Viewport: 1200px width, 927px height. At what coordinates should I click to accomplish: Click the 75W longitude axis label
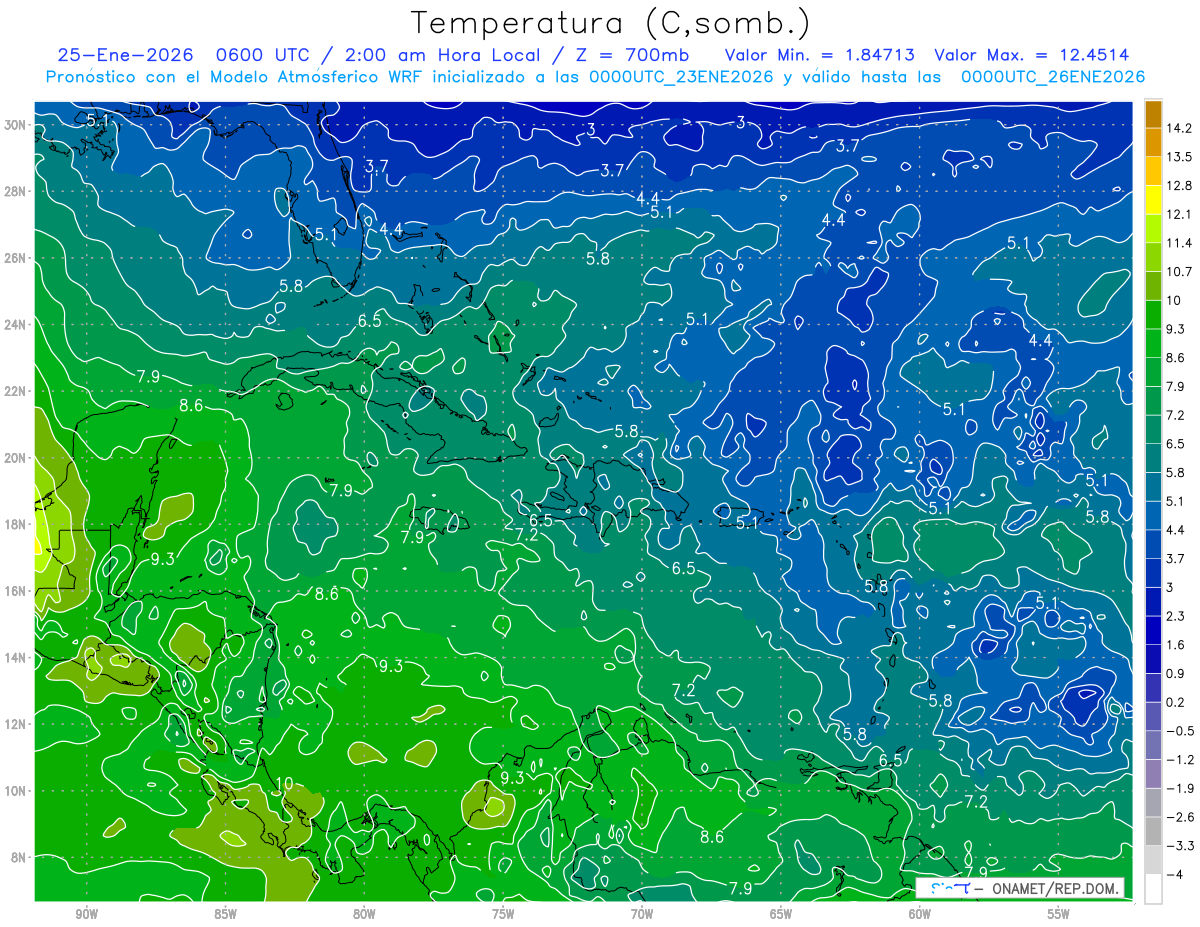503,914
